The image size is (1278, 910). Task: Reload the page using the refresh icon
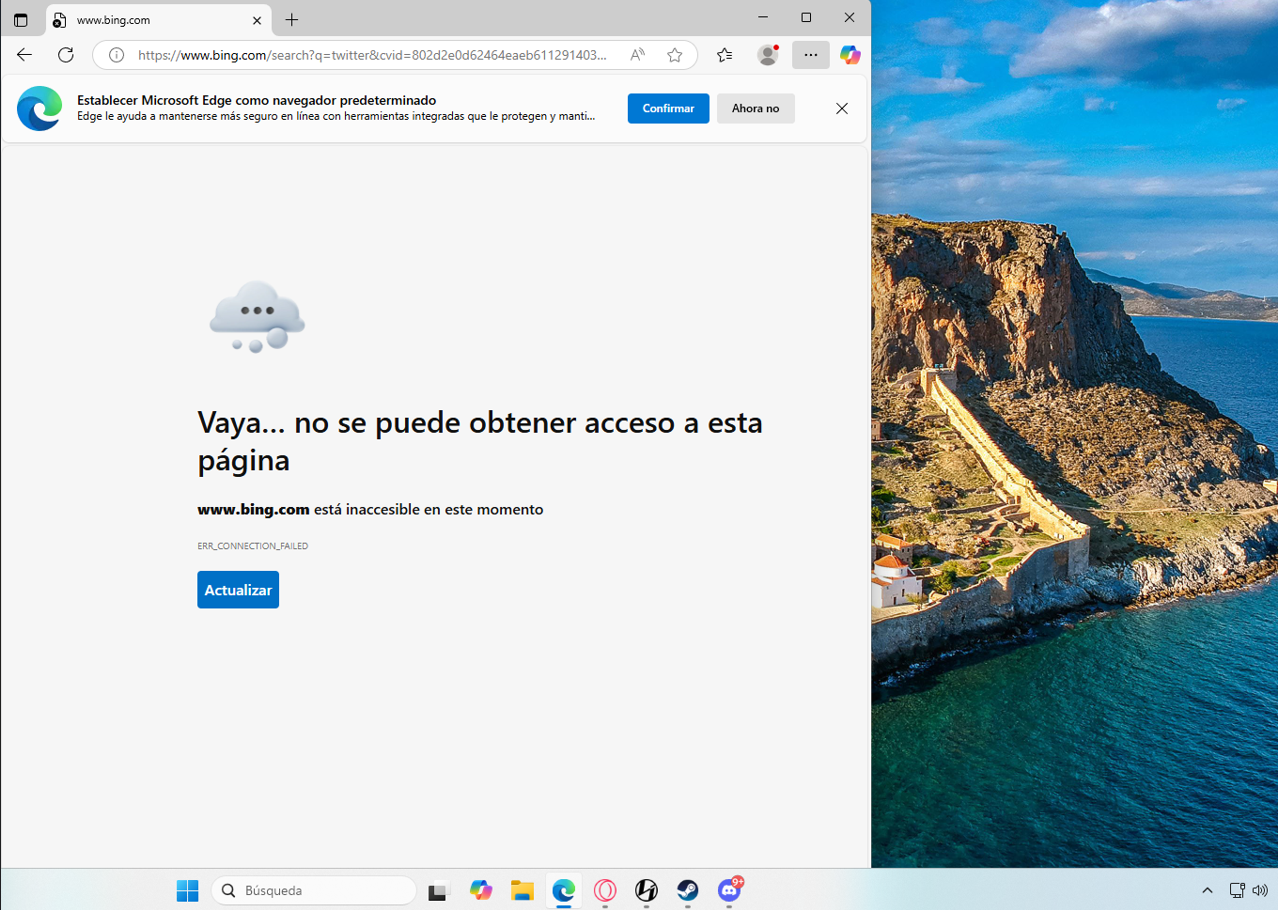(66, 55)
